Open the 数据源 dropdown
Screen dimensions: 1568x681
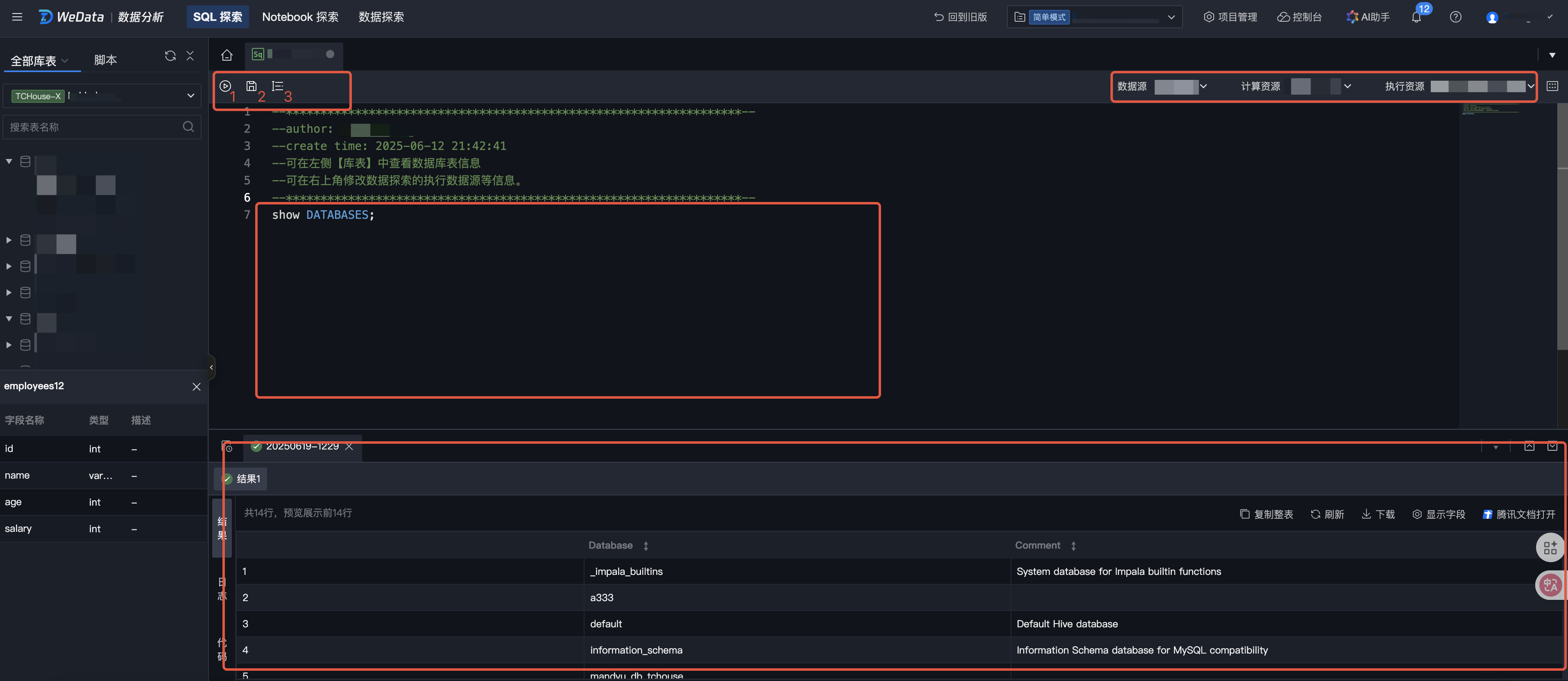point(1180,86)
